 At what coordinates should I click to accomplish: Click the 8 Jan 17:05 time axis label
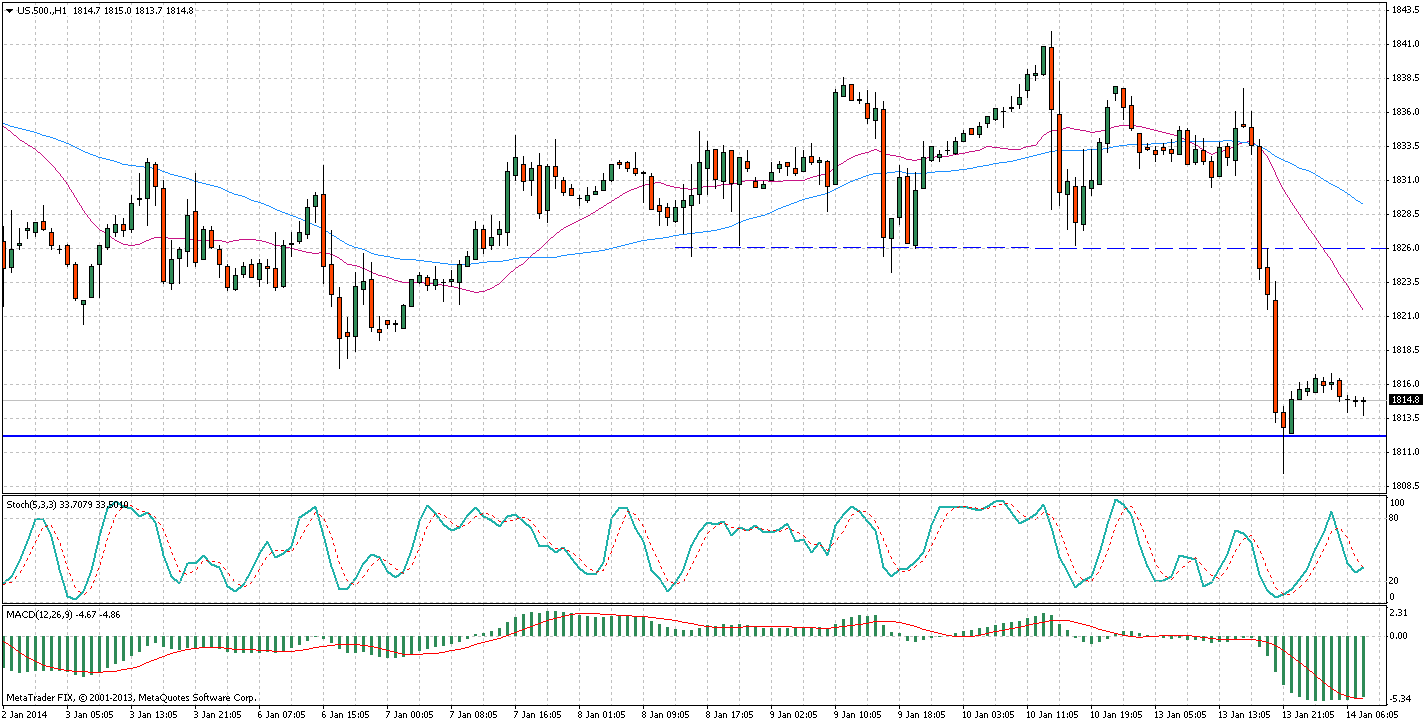click(731, 715)
